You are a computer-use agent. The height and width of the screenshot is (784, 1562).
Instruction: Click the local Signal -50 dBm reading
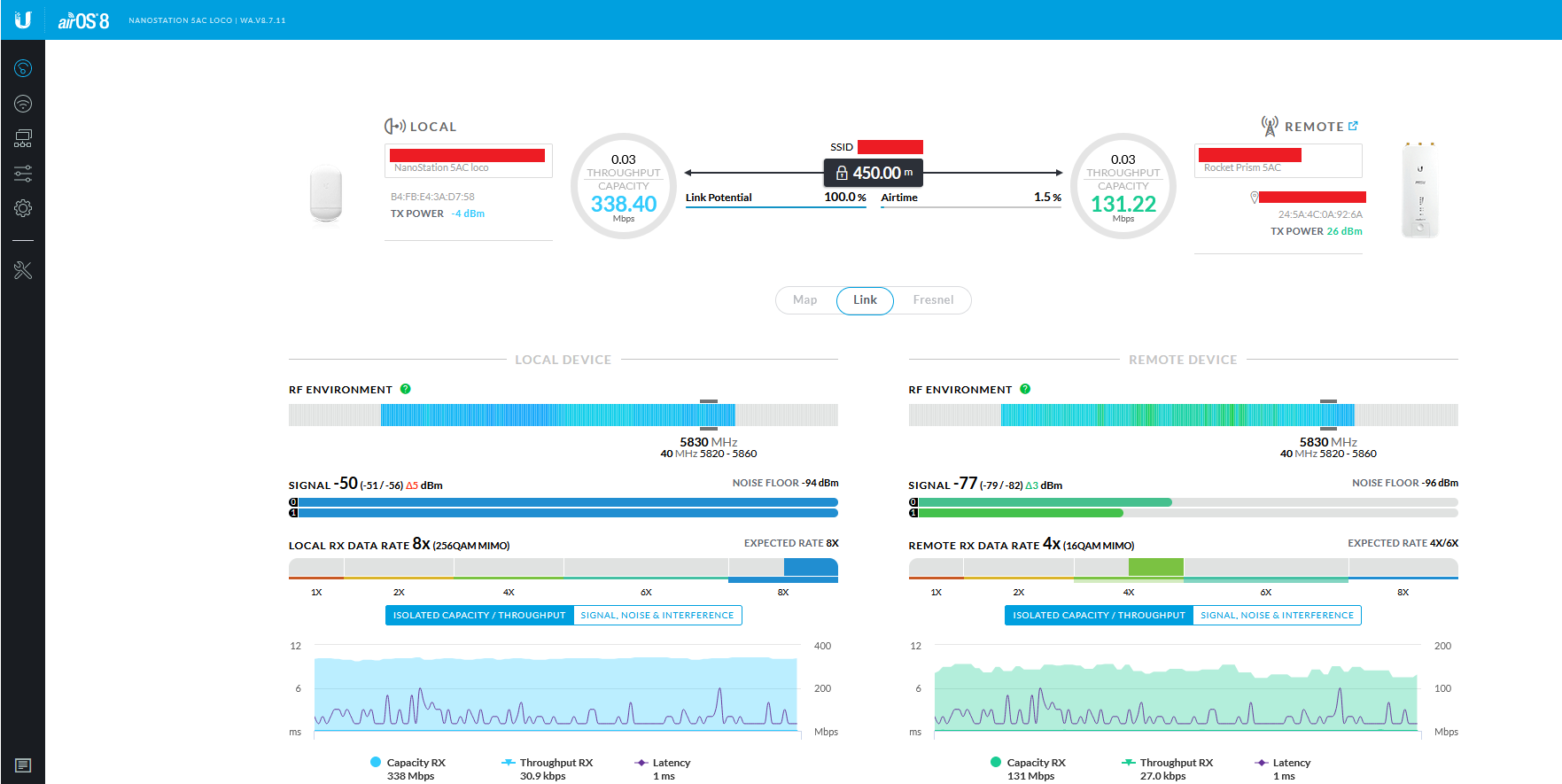tap(366, 484)
